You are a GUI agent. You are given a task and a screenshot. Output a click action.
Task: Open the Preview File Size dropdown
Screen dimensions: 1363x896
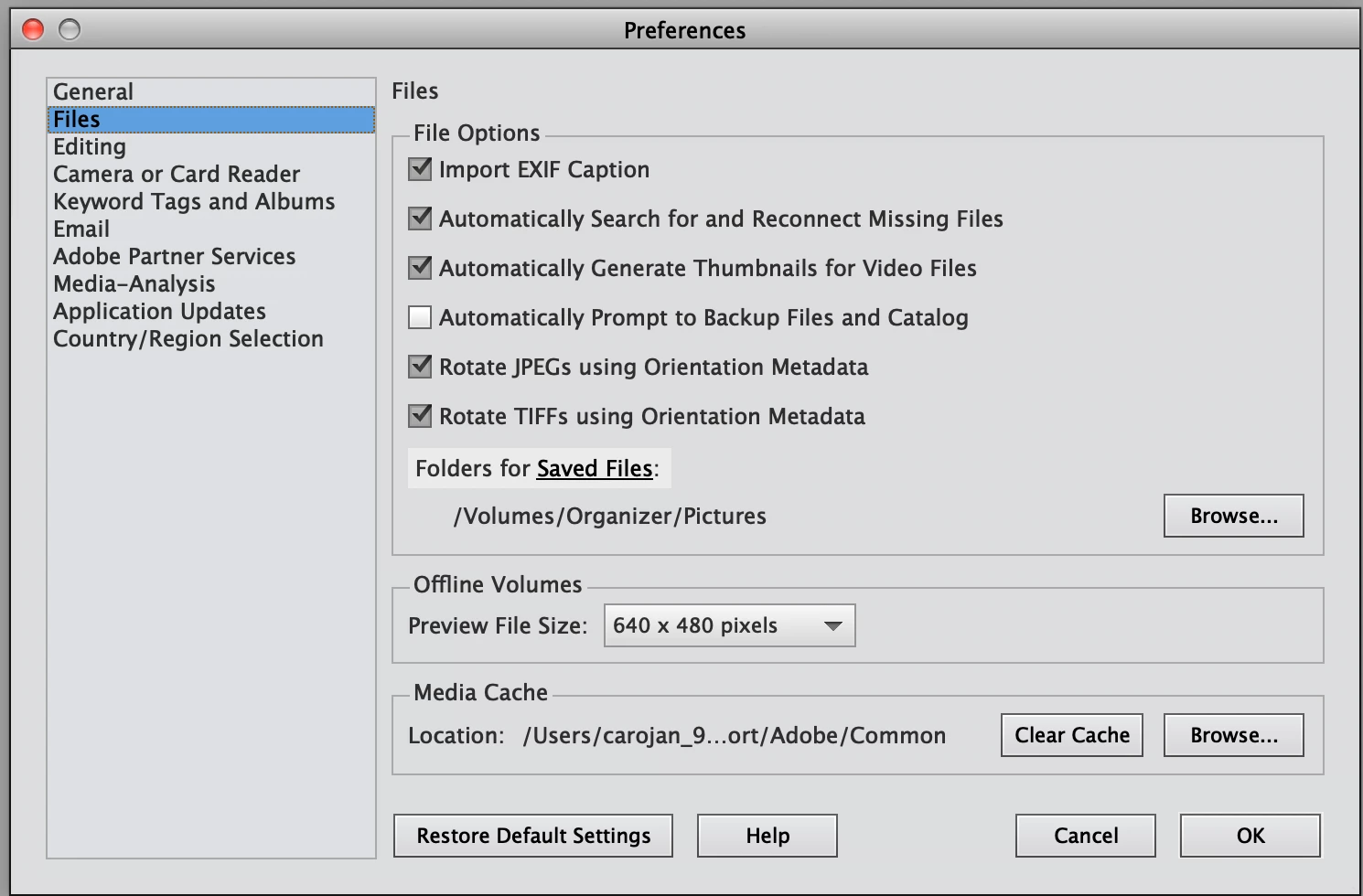tap(729, 625)
